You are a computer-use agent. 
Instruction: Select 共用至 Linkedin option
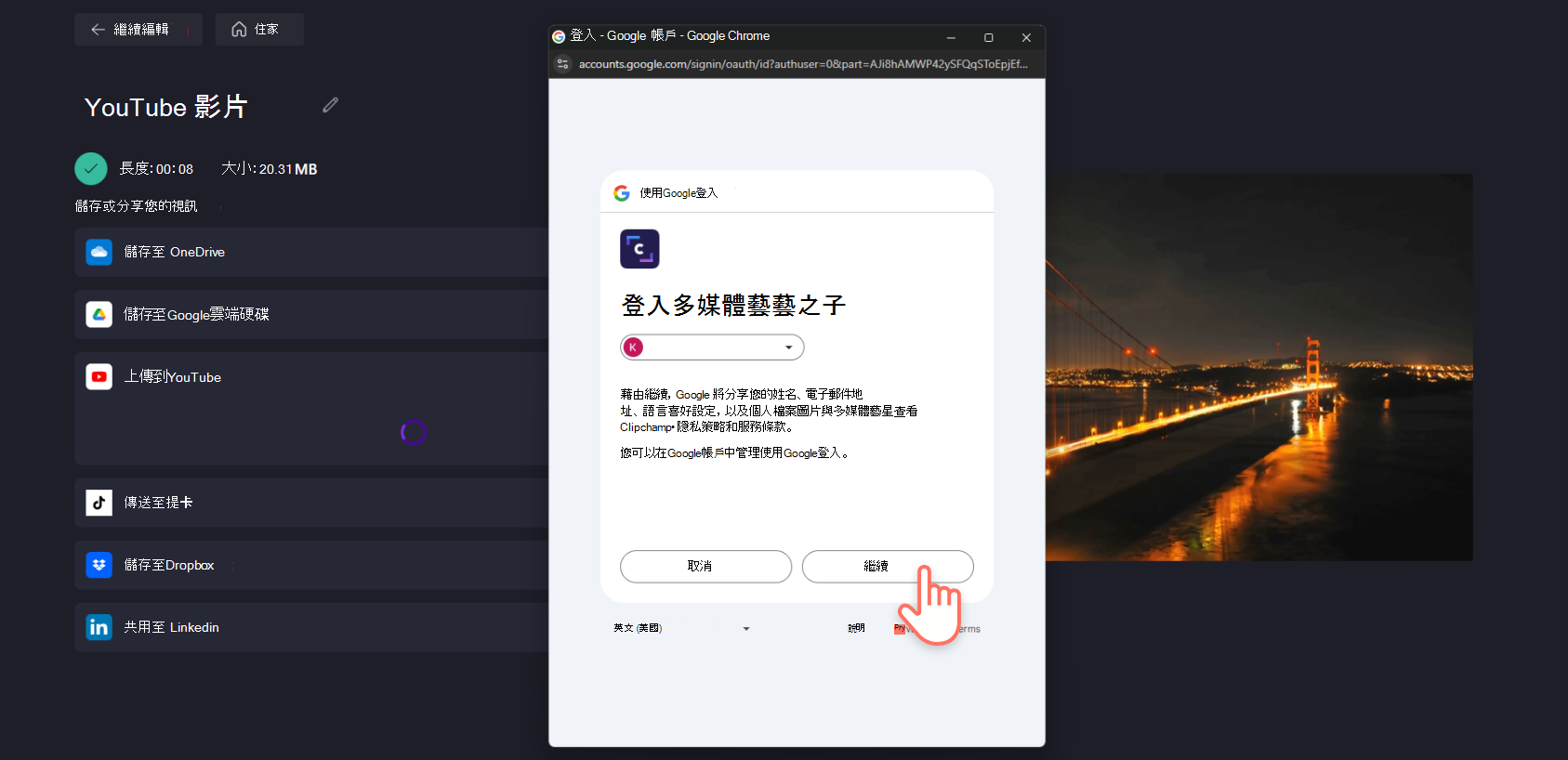tap(311, 627)
